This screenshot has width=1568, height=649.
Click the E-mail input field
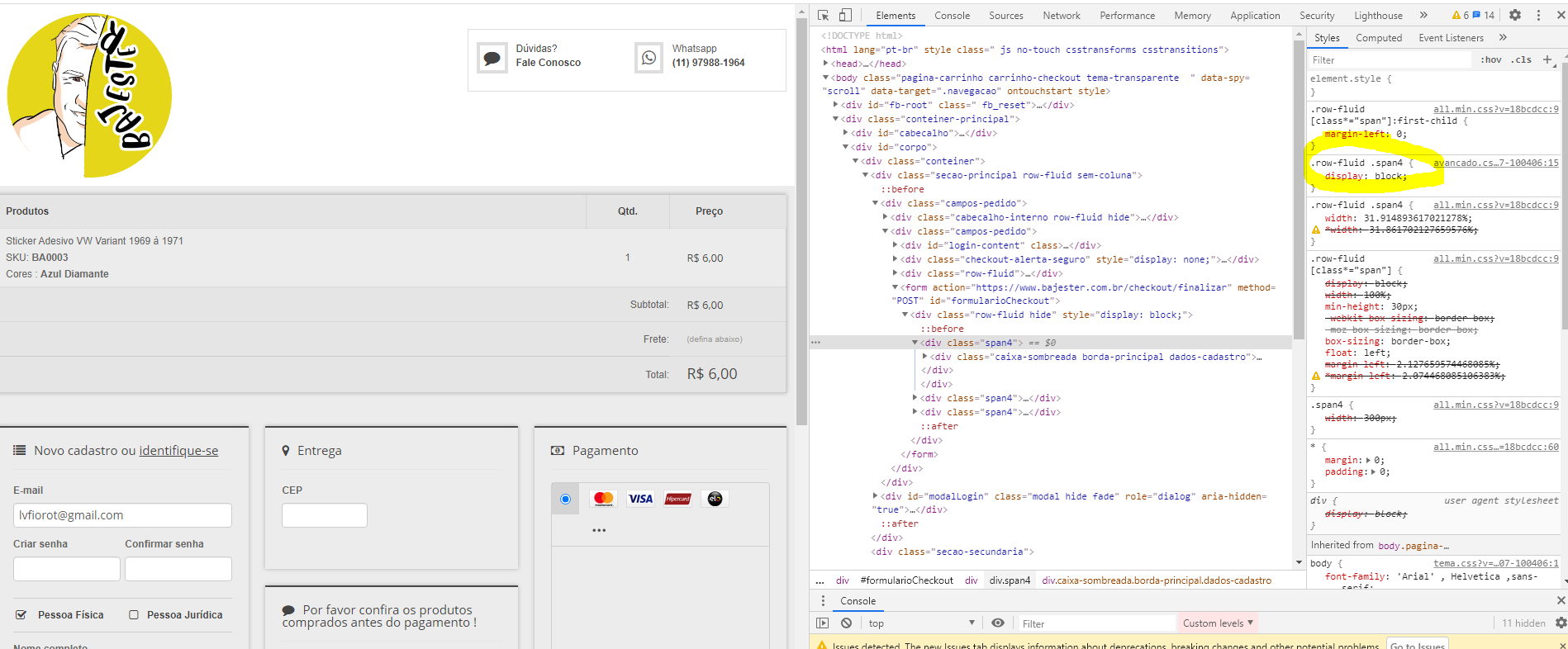point(122,515)
